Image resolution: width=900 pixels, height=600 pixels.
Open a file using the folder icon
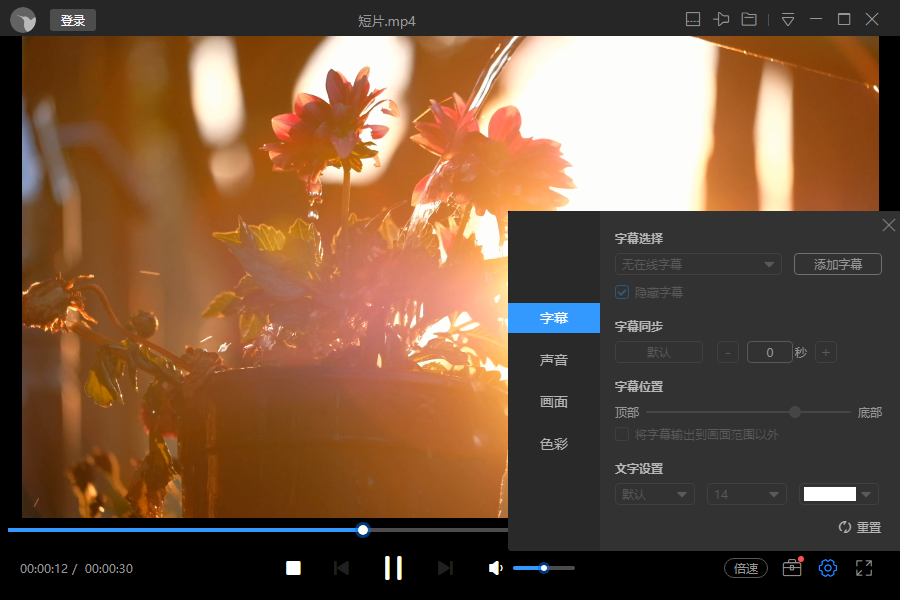tap(748, 19)
